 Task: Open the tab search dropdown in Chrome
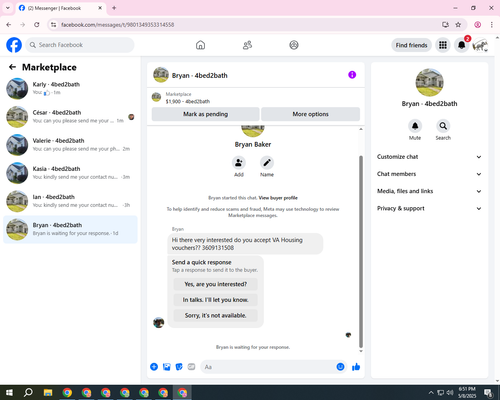coord(8,8)
